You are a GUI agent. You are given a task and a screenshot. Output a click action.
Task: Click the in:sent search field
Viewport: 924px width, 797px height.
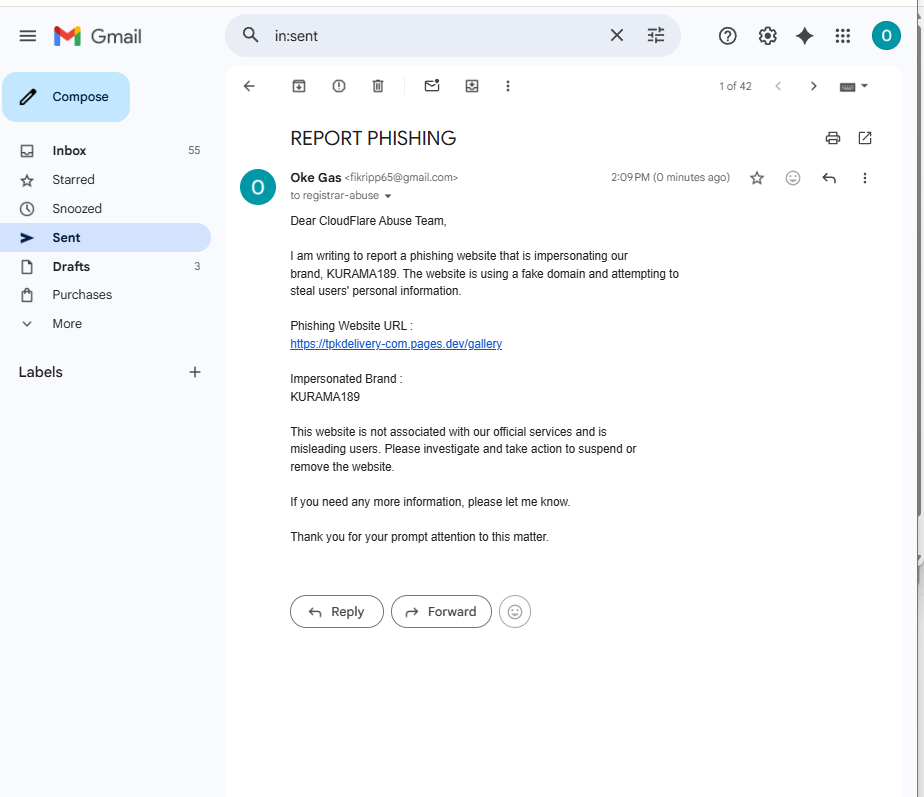coord(436,36)
